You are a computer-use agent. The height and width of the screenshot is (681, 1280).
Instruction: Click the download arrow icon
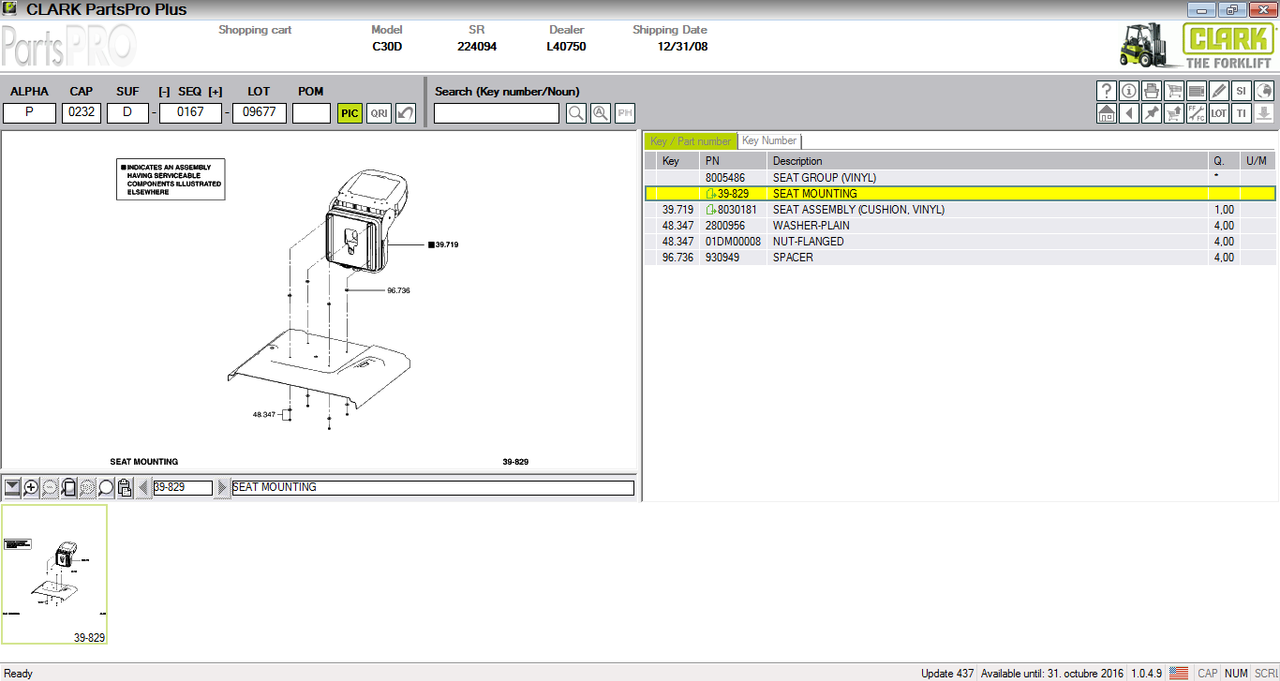click(x=1264, y=113)
